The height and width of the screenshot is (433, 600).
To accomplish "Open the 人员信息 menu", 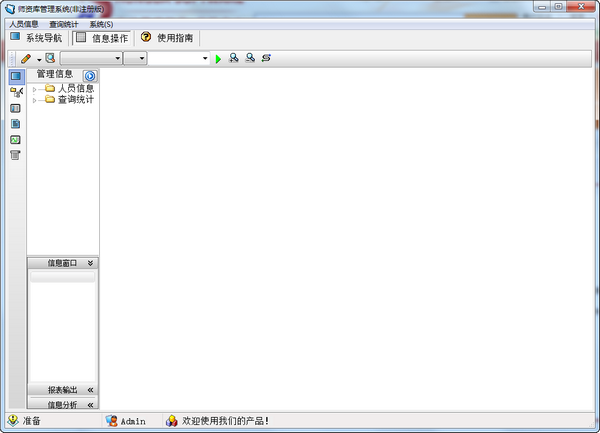I will pos(24,24).
